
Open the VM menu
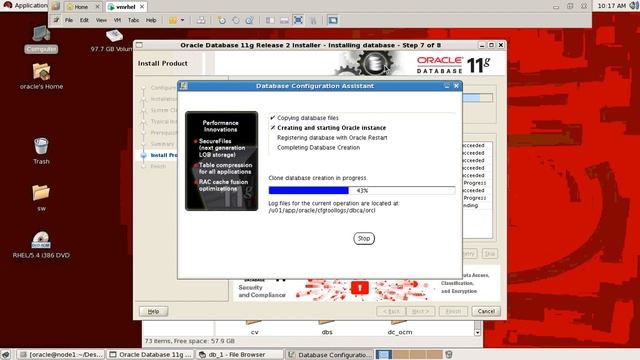[117, 20]
